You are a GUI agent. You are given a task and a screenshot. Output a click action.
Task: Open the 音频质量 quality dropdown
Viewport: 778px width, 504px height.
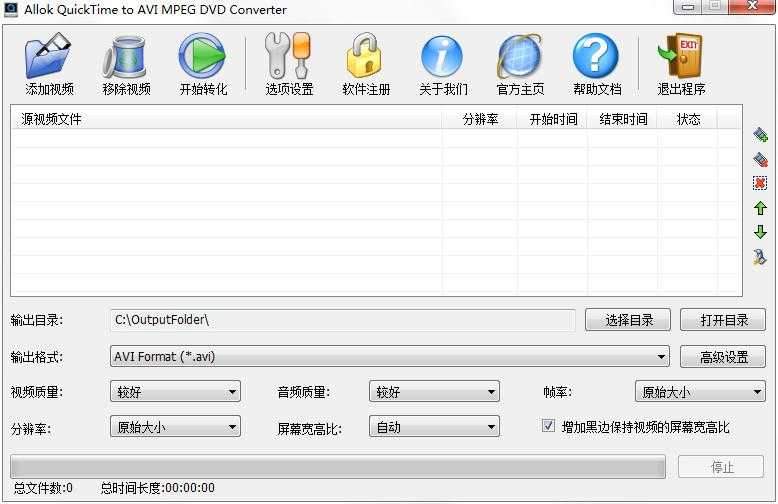(434, 391)
